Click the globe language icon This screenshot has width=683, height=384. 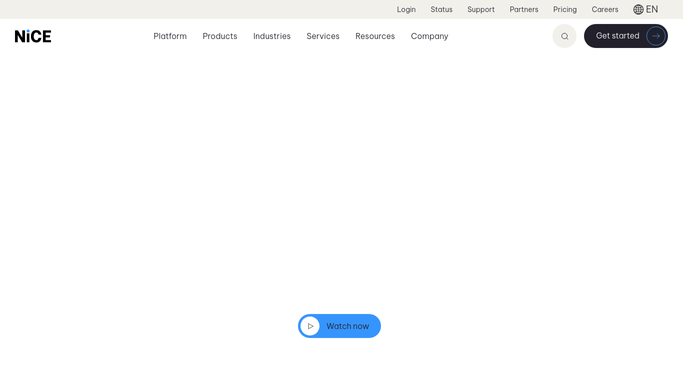638,10
